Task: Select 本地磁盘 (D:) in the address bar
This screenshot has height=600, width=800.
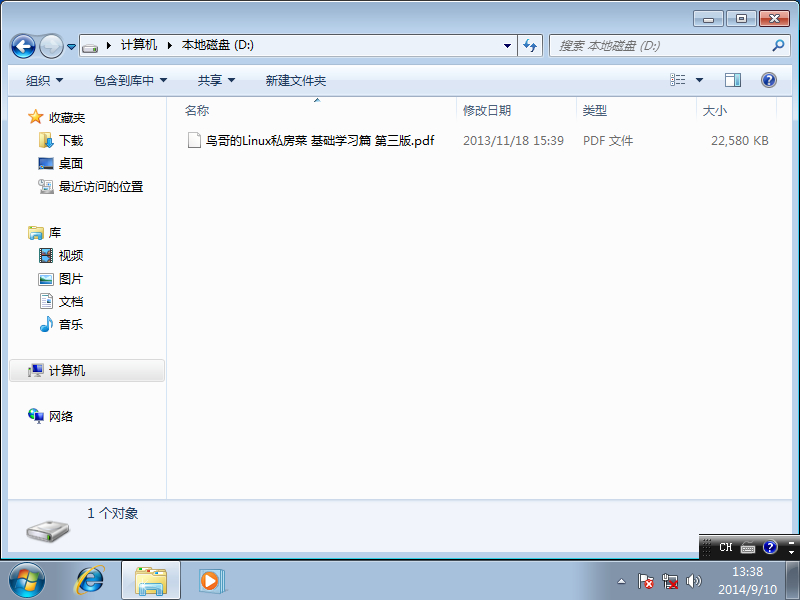Action: coord(218,45)
